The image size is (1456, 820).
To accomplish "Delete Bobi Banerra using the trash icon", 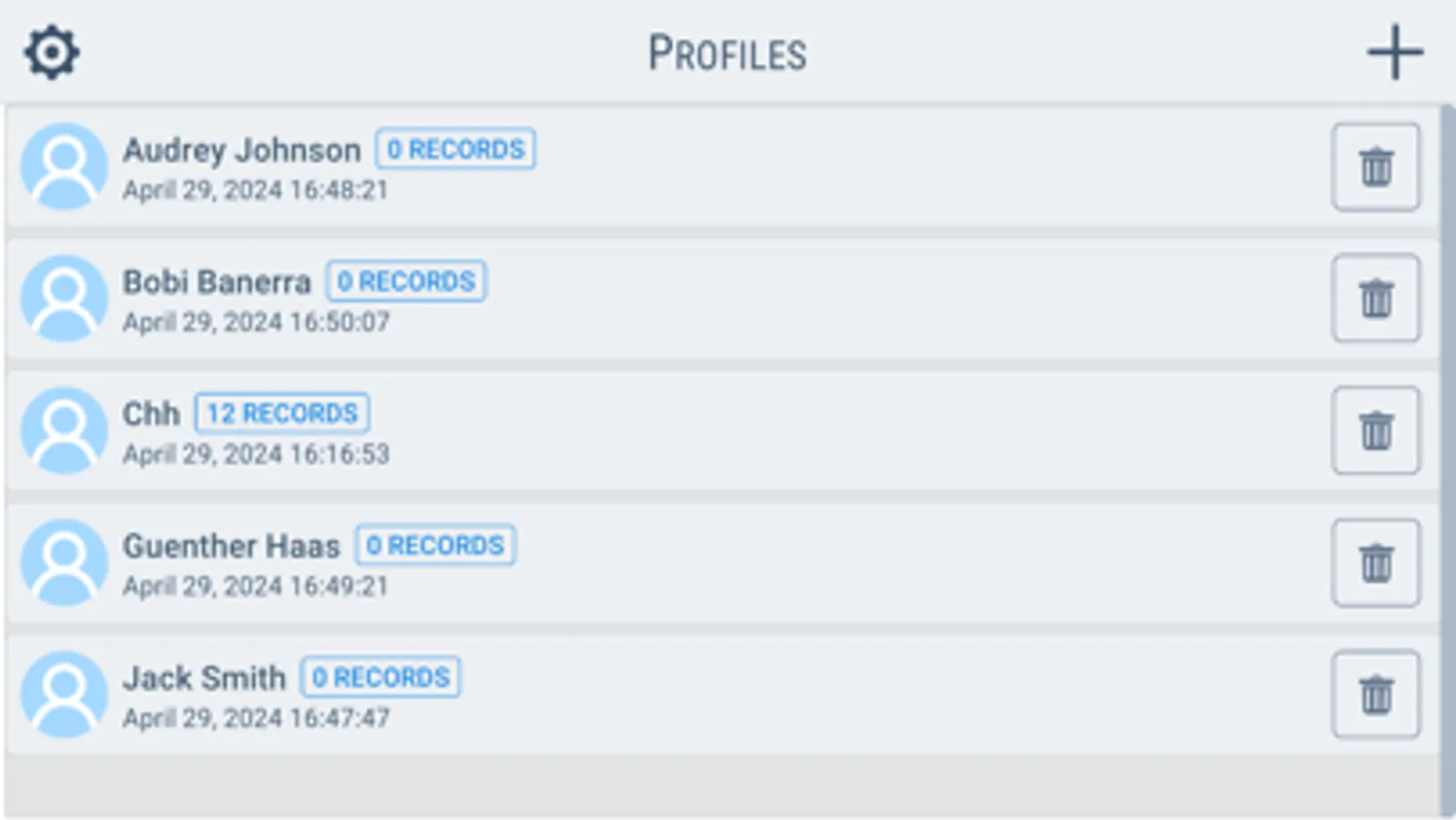I will pos(1375,299).
